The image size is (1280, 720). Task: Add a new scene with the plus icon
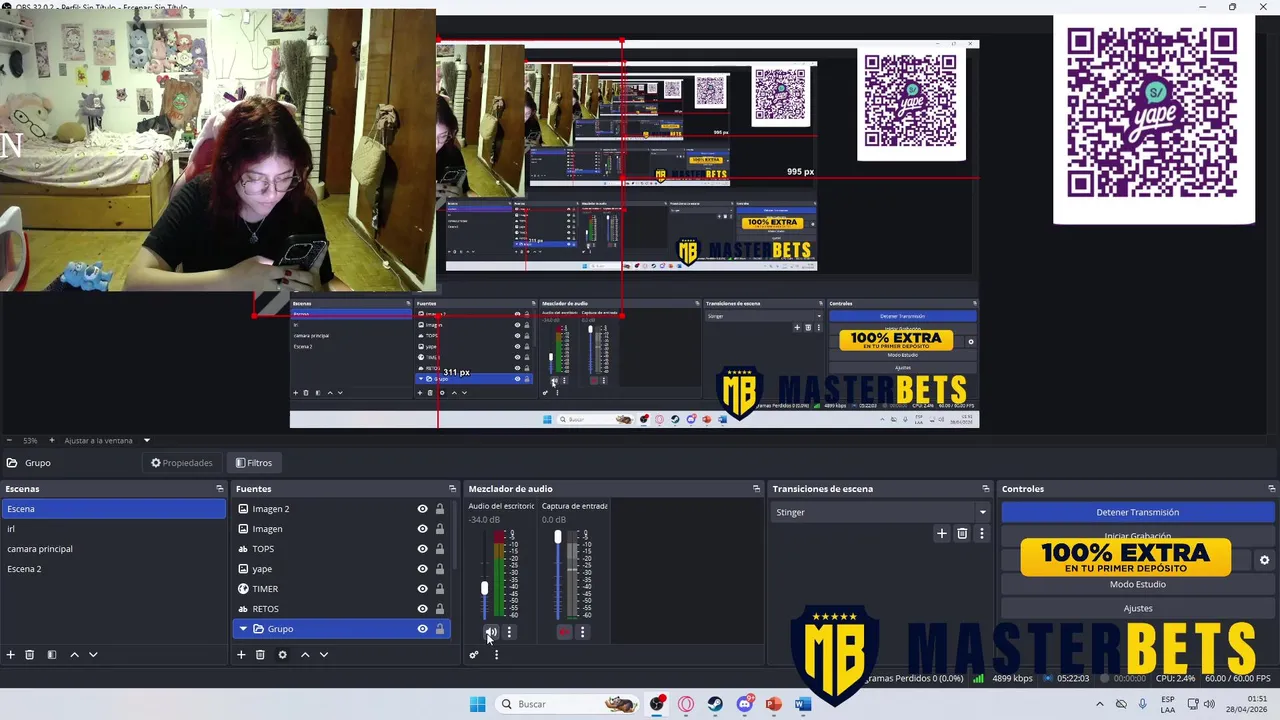click(11, 655)
